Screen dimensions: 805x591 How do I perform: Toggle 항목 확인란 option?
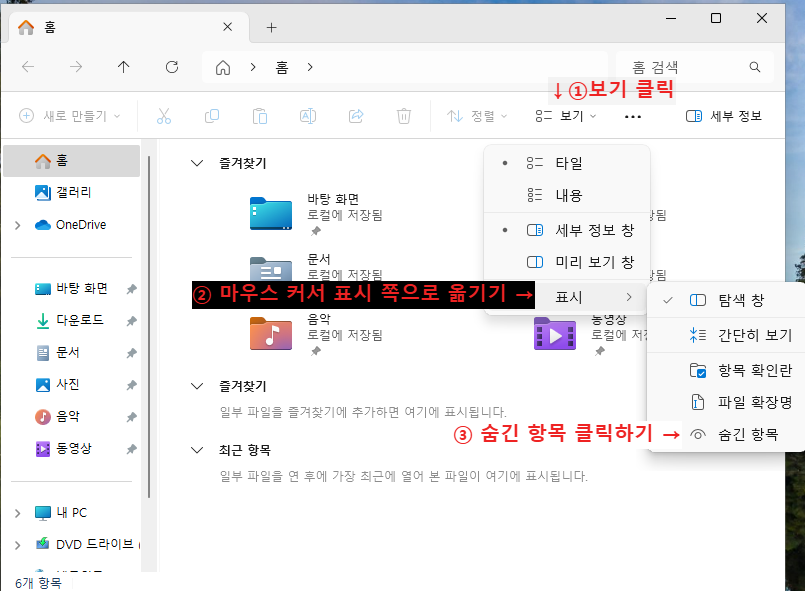[726, 370]
